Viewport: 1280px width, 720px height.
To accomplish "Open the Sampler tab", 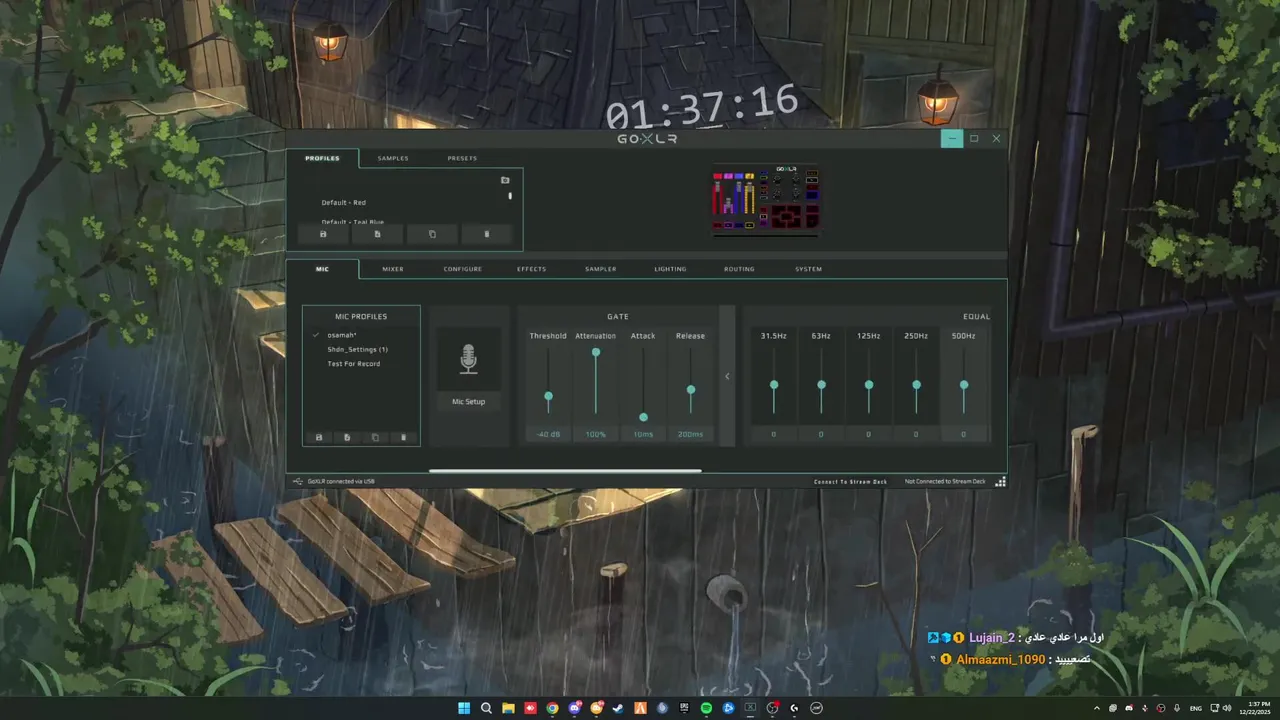I will click(x=601, y=269).
